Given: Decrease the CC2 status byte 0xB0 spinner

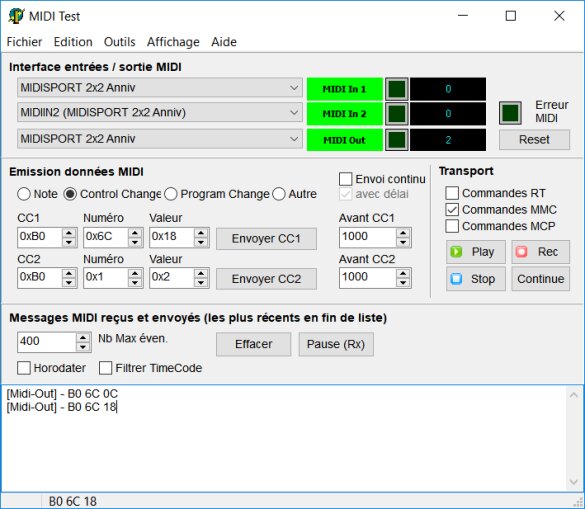Looking at the screenshot, I should 69,283.
